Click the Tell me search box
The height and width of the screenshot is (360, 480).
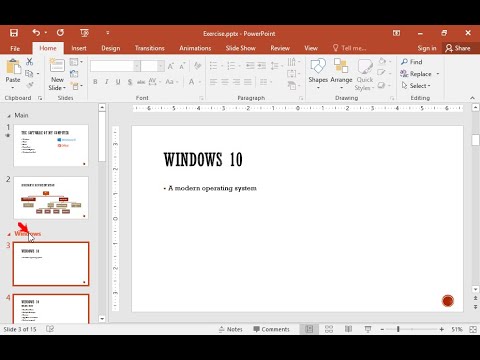[x=350, y=48]
